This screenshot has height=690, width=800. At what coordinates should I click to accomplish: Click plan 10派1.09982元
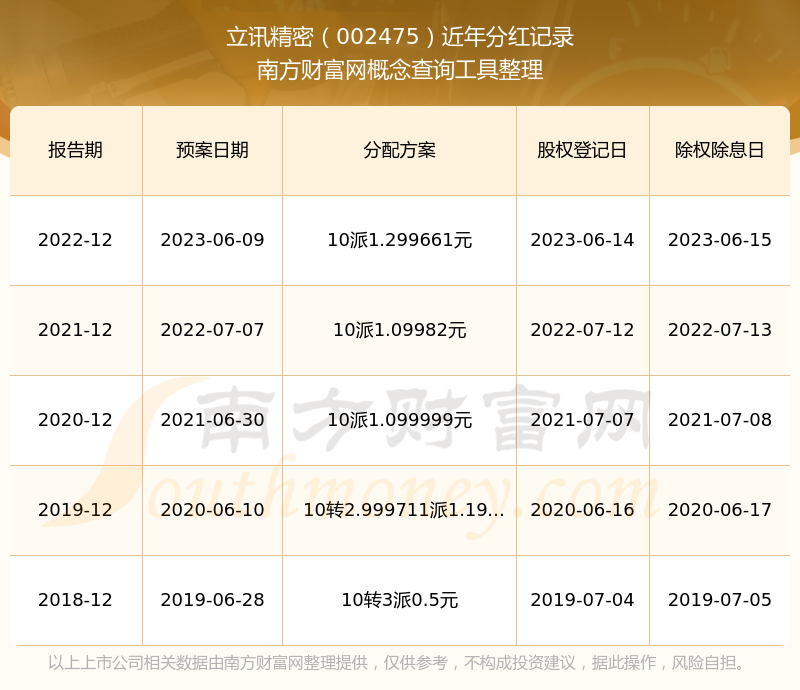click(x=399, y=330)
